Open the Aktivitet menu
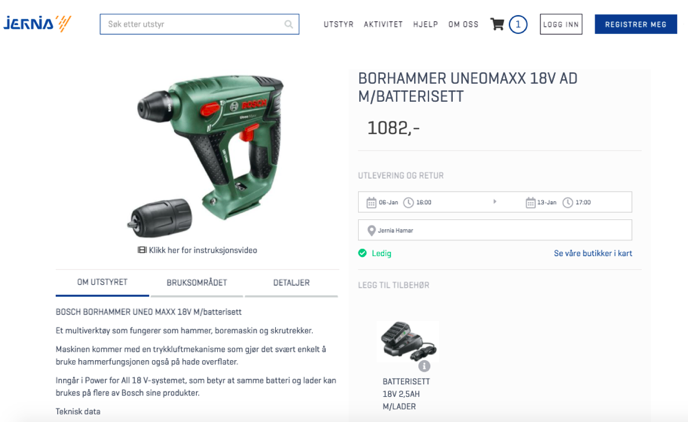The height and width of the screenshot is (422, 688). [383, 25]
